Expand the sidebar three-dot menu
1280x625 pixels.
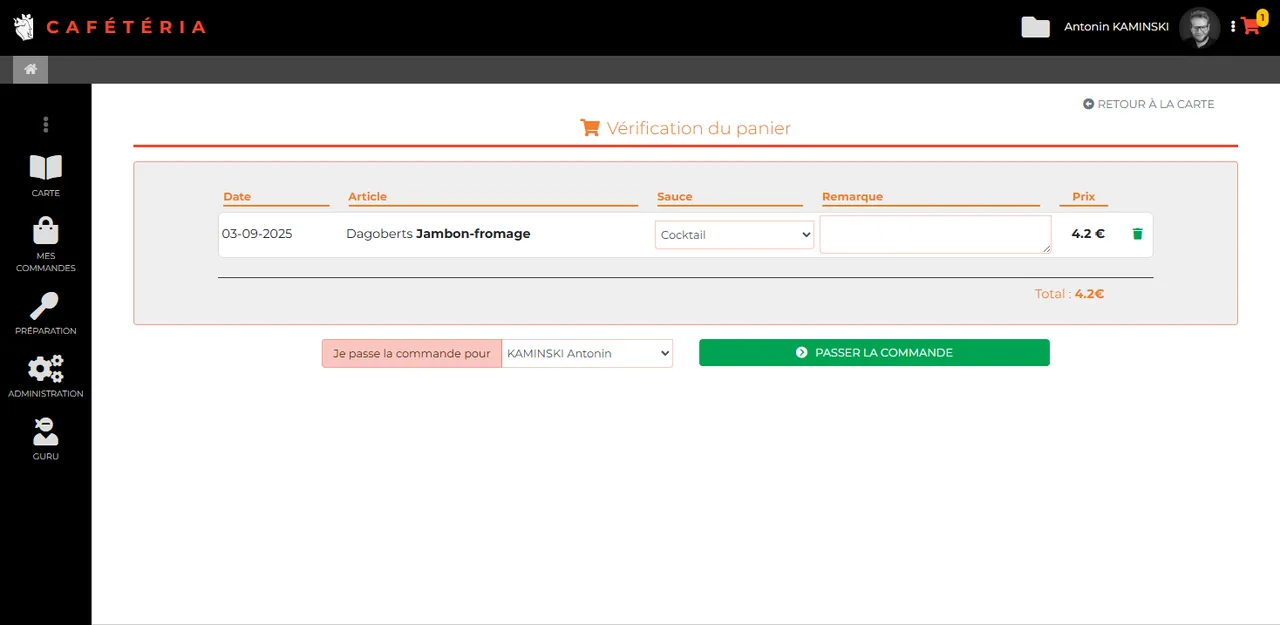(x=45, y=125)
